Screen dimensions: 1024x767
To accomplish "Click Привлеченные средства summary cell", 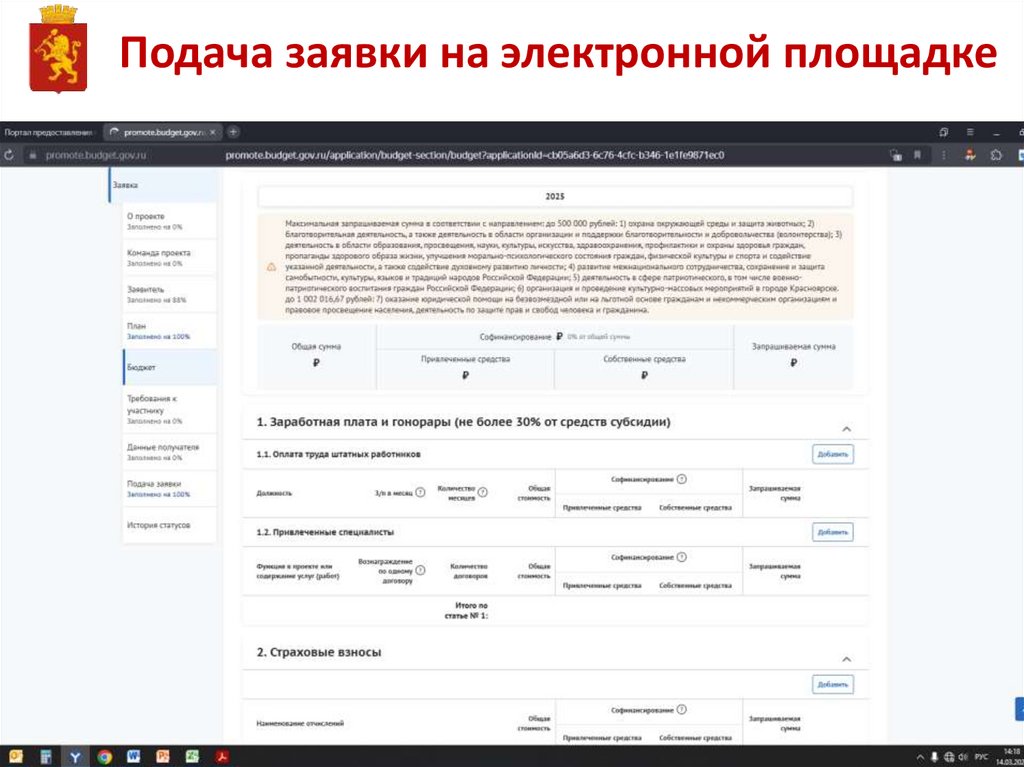I will pyautogui.click(x=465, y=368).
